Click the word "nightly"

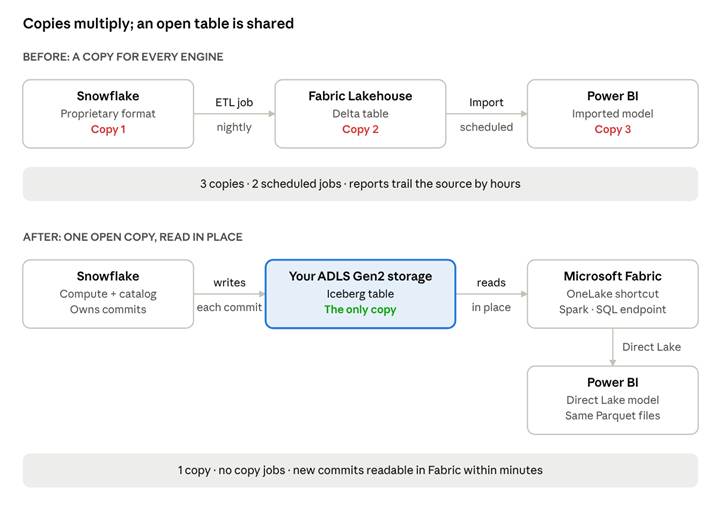(234, 127)
